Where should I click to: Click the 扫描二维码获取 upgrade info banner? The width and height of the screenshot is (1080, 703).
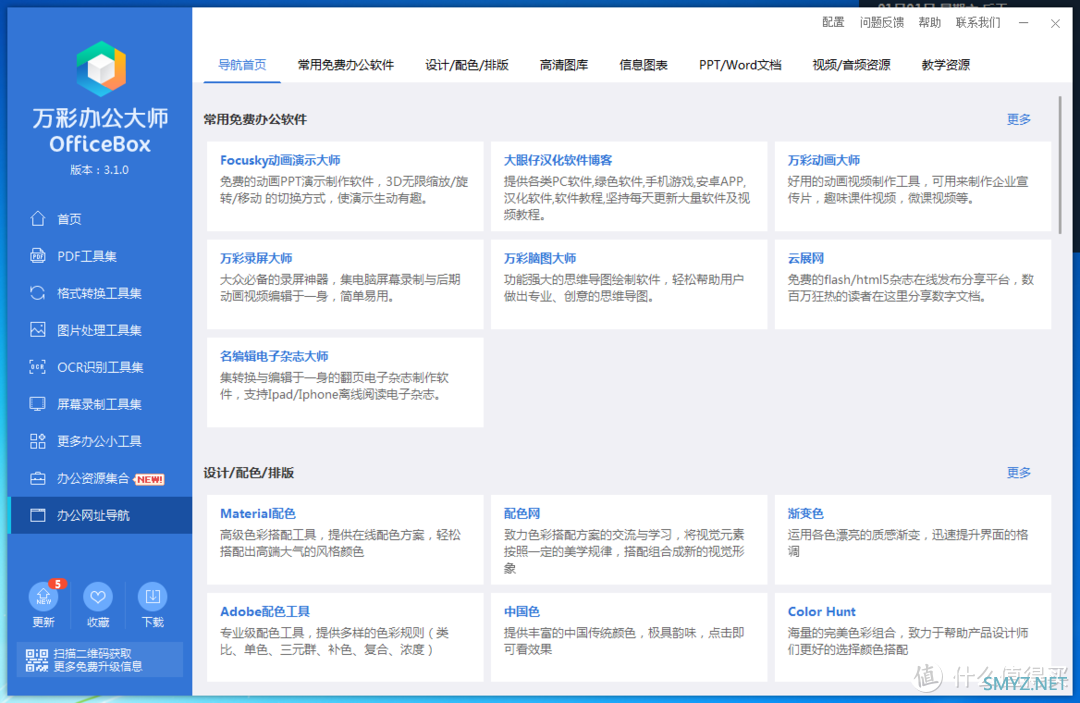[x=101, y=660]
